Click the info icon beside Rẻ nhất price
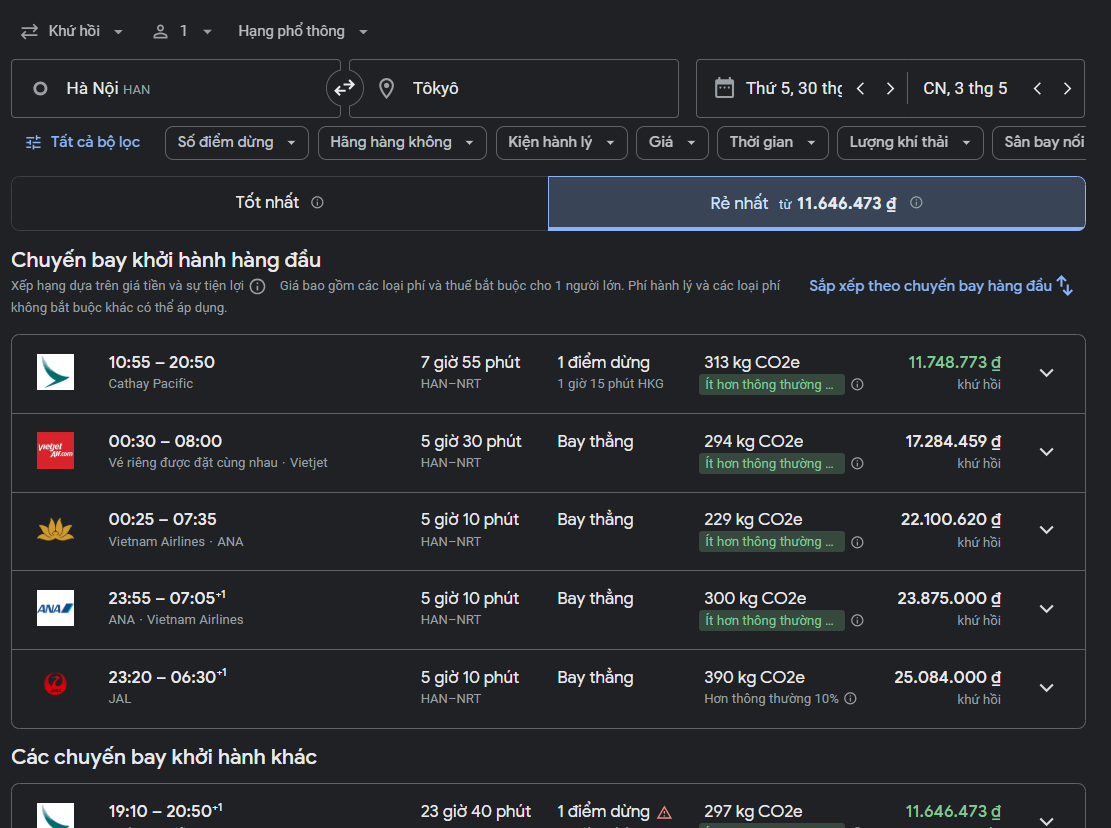The image size is (1111, 828). (916, 203)
